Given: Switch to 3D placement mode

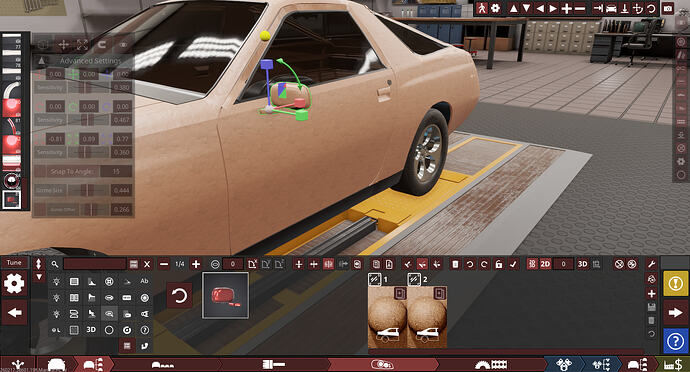Looking at the screenshot, I should (x=582, y=264).
